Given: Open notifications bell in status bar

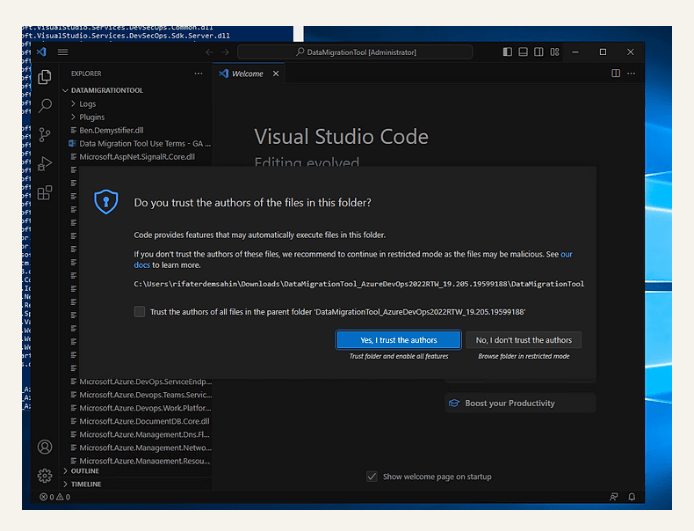Looking at the screenshot, I should tap(632, 497).
